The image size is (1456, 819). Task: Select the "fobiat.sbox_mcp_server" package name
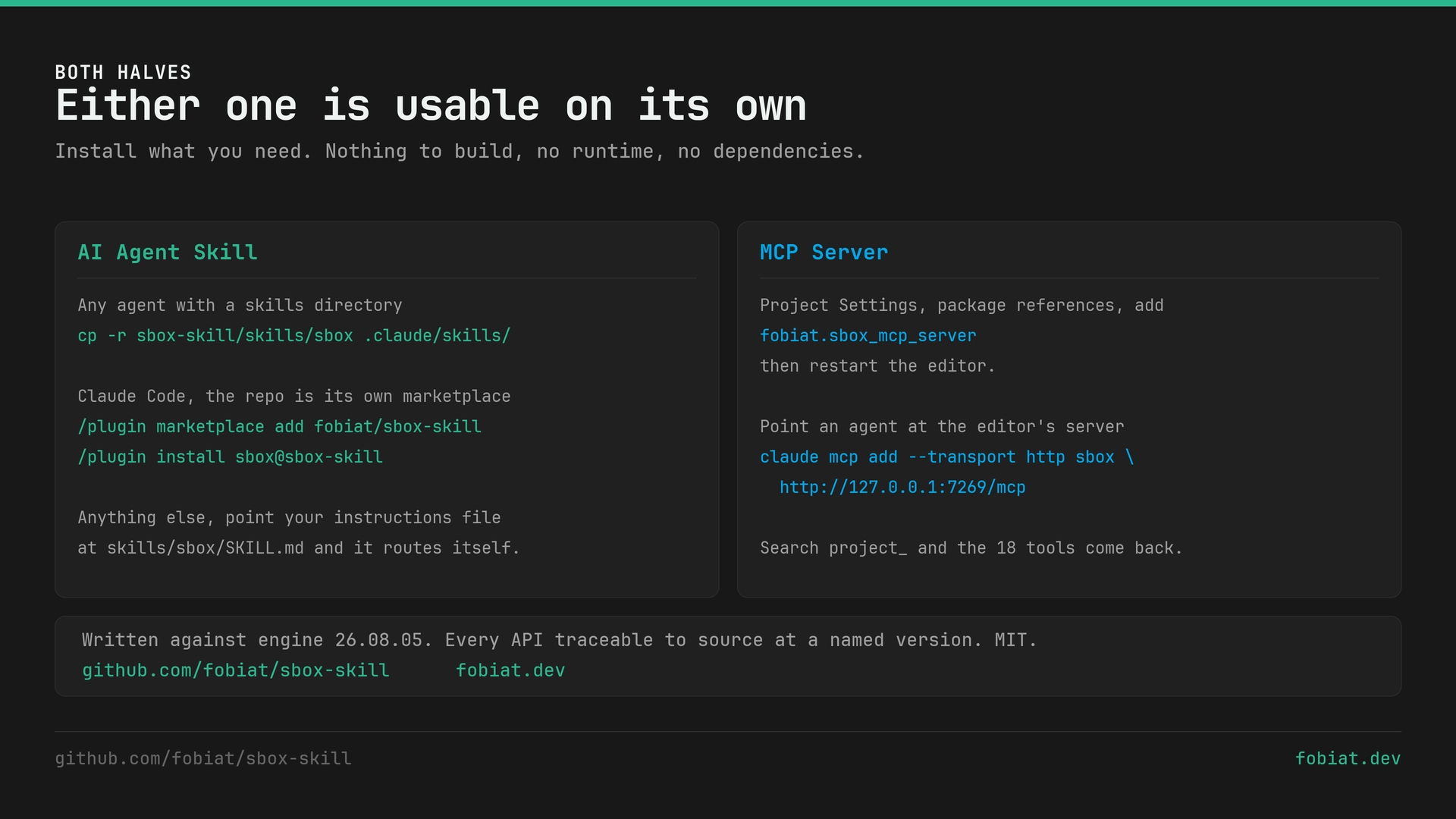[x=868, y=336]
